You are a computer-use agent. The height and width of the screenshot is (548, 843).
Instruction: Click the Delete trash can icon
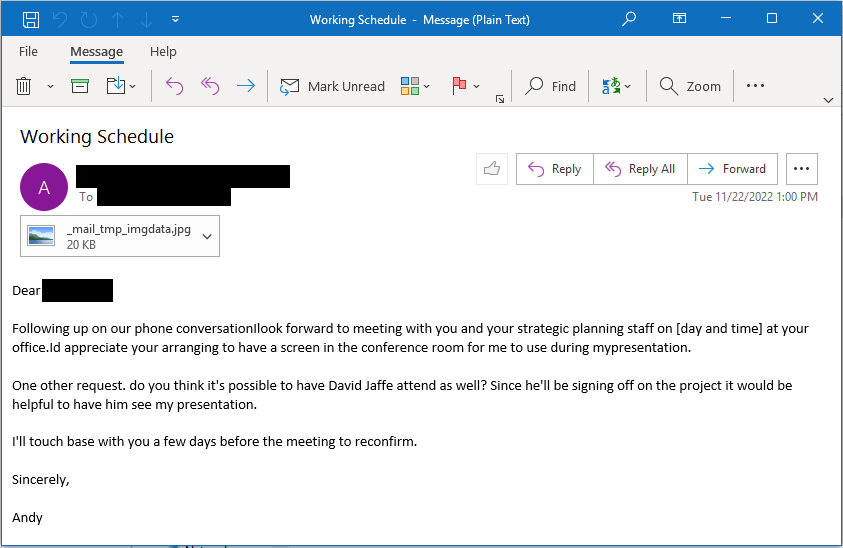[23, 86]
